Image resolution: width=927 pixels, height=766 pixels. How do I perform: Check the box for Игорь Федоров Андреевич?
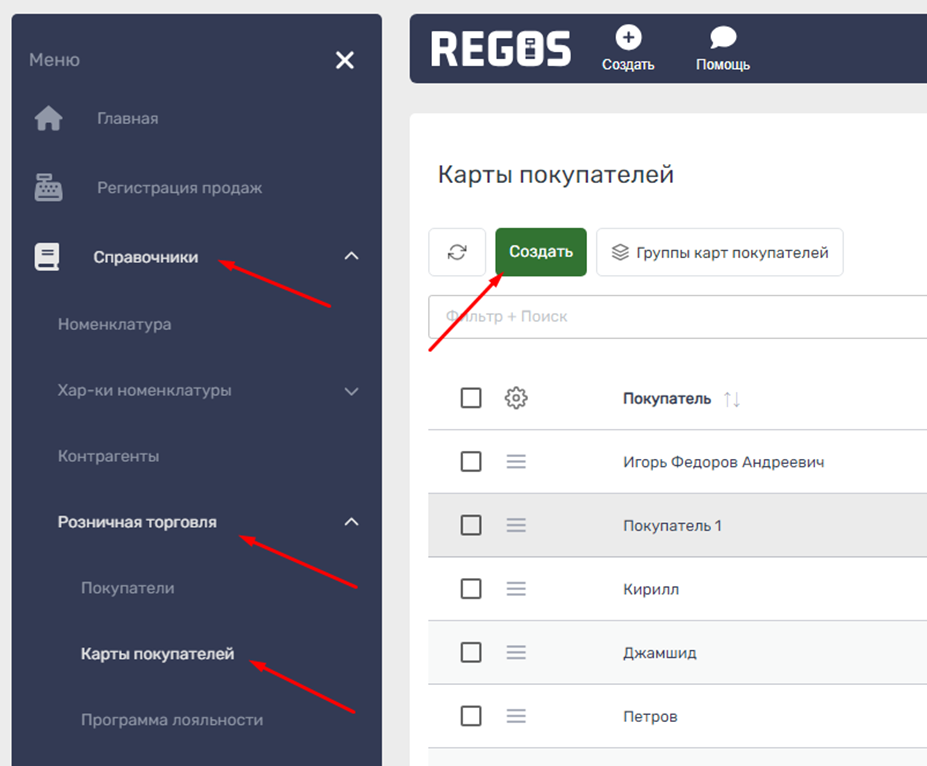pyautogui.click(x=471, y=462)
